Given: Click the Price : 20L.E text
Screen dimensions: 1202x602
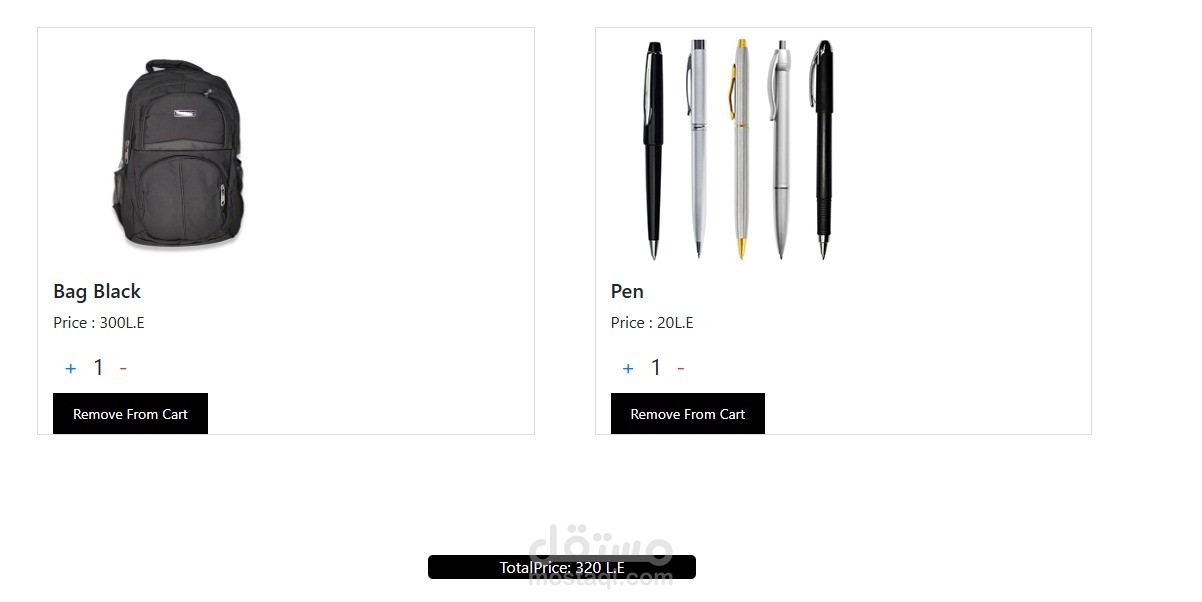Looking at the screenshot, I should [652, 322].
